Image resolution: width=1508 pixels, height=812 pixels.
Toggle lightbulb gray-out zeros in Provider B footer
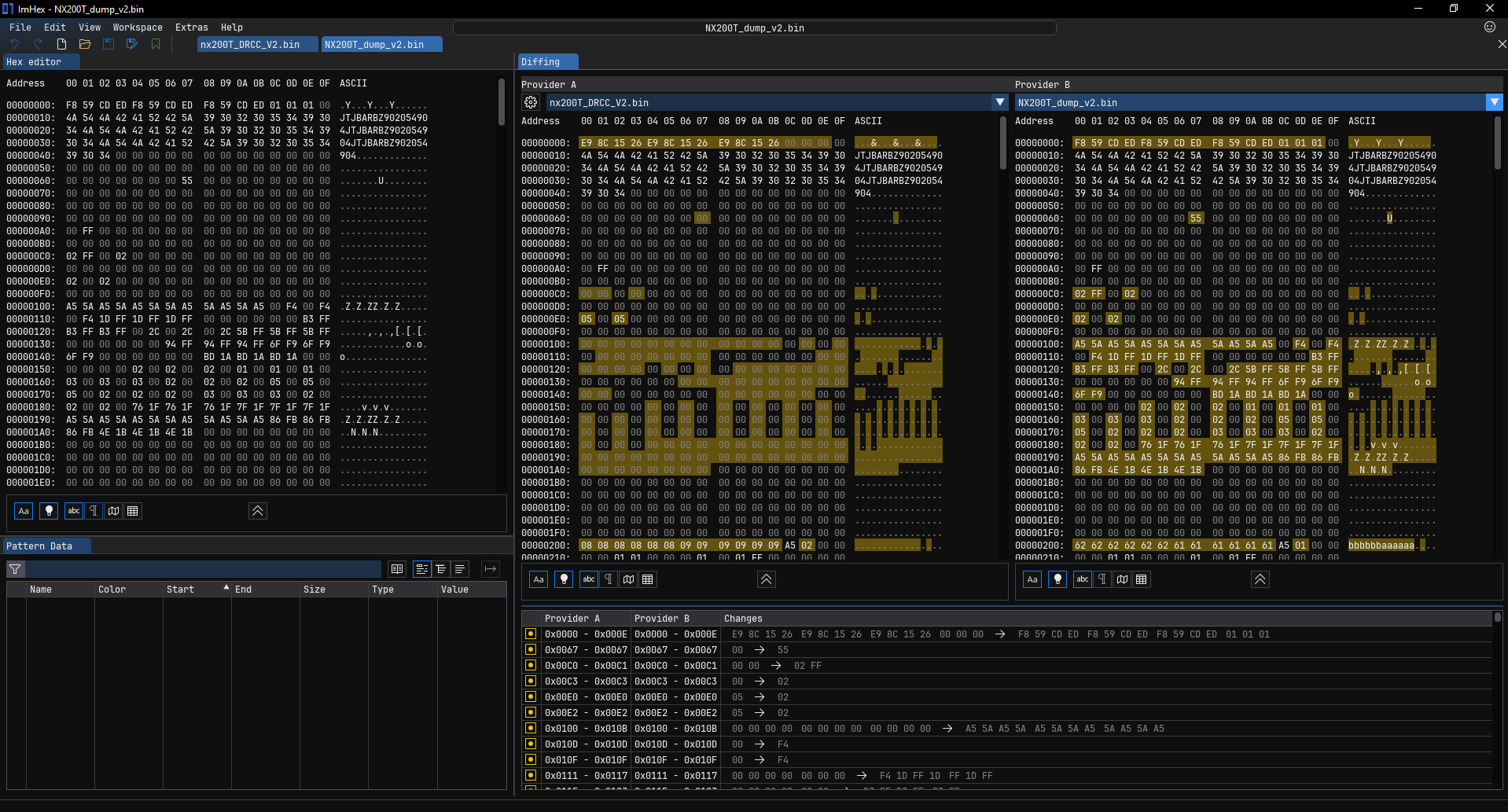coord(1057,579)
